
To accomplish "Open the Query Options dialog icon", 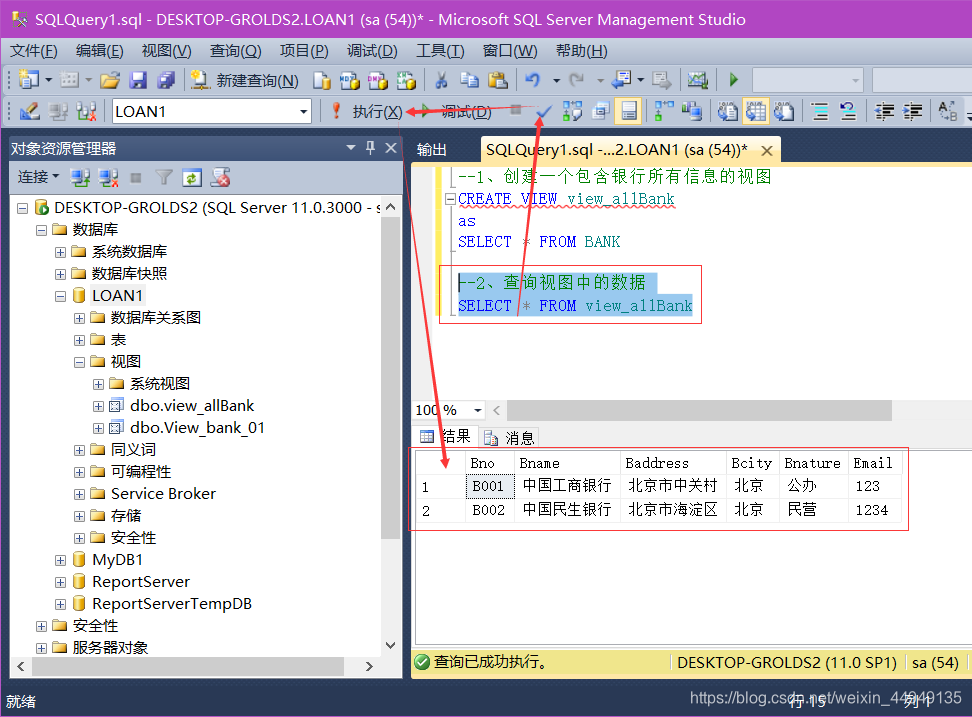I will [600, 112].
